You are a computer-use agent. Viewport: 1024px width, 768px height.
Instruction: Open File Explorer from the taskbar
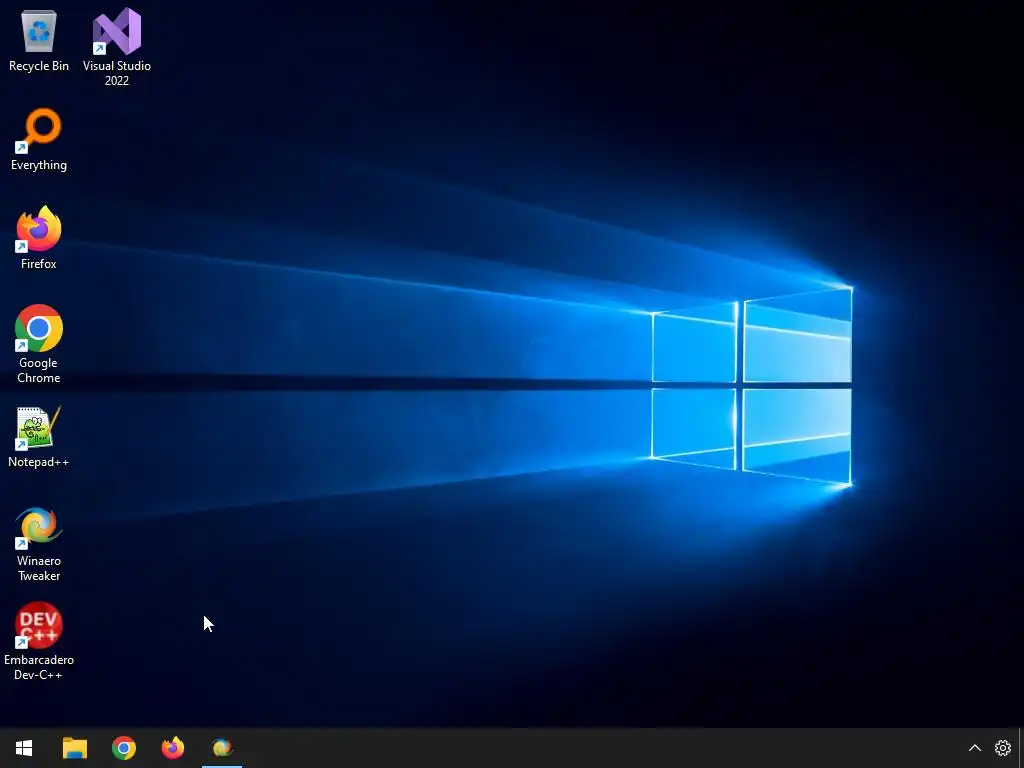[x=74, y=748]
